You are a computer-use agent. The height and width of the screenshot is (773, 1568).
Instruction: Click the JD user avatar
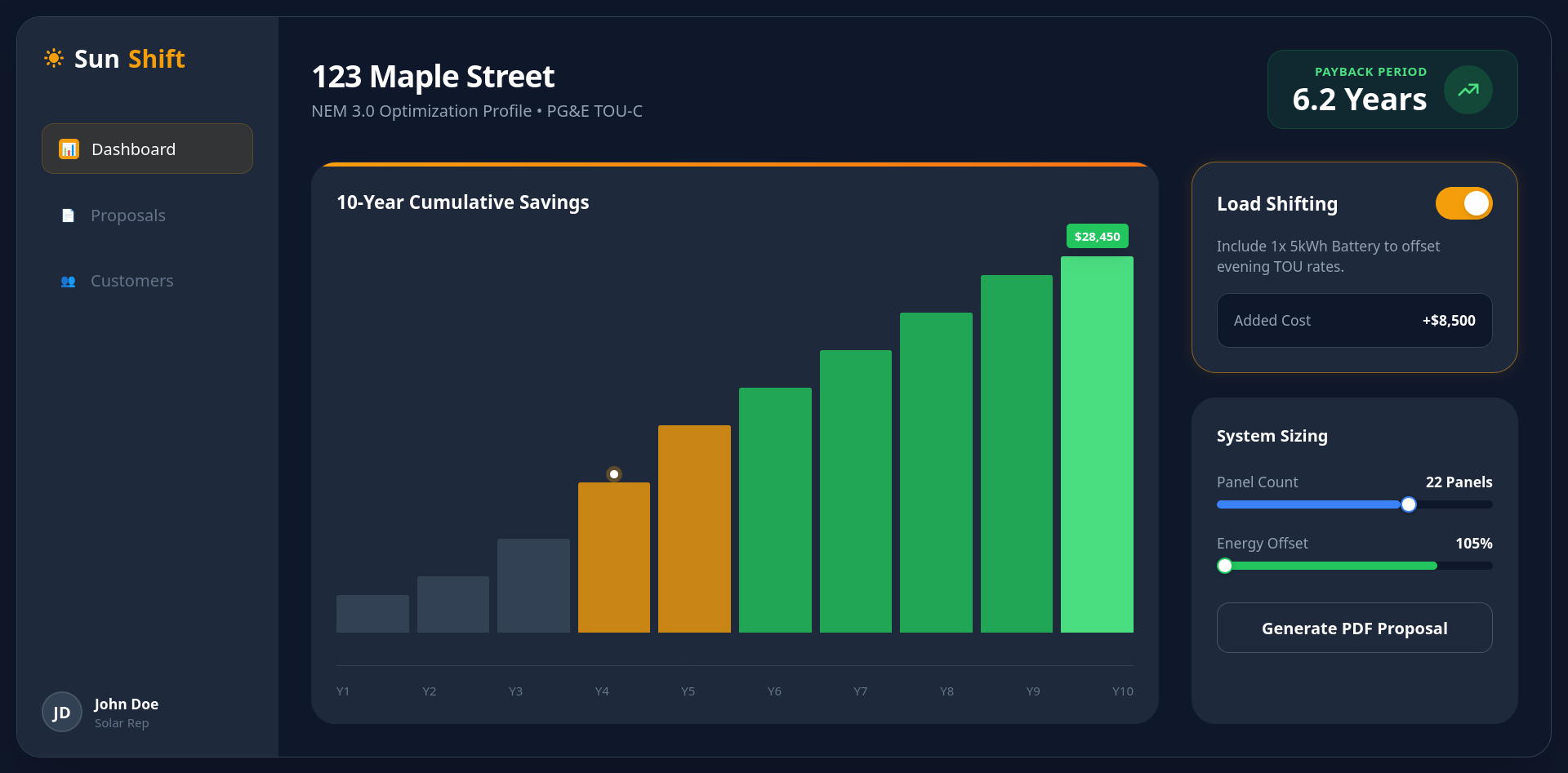click(x=62, y=712)
